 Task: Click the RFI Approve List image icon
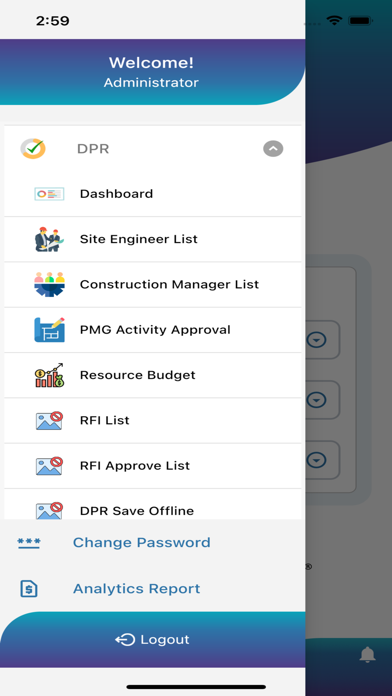[49, 466]
